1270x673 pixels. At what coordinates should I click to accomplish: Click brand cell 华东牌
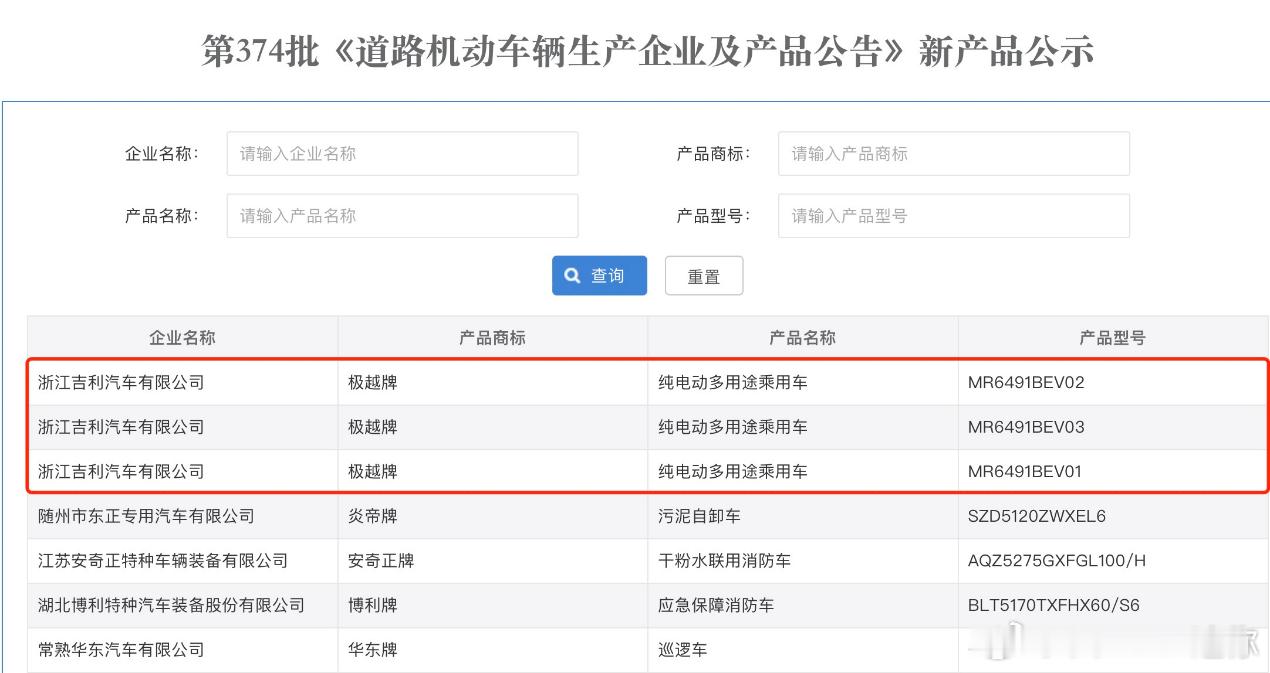(x=373, y=650)
